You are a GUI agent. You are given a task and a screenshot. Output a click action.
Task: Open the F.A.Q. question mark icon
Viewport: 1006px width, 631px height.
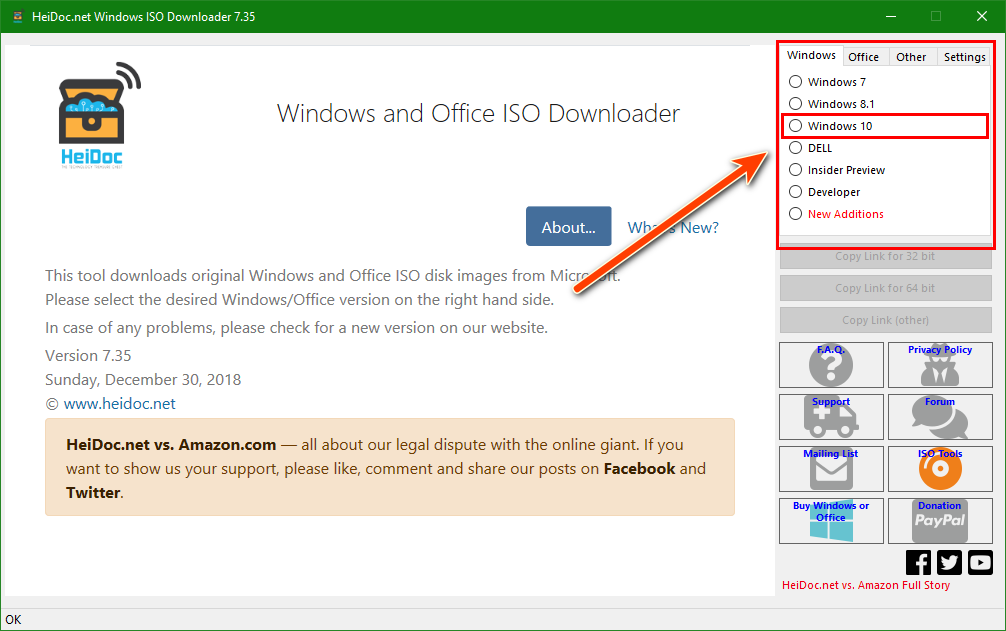coord(831,365)
